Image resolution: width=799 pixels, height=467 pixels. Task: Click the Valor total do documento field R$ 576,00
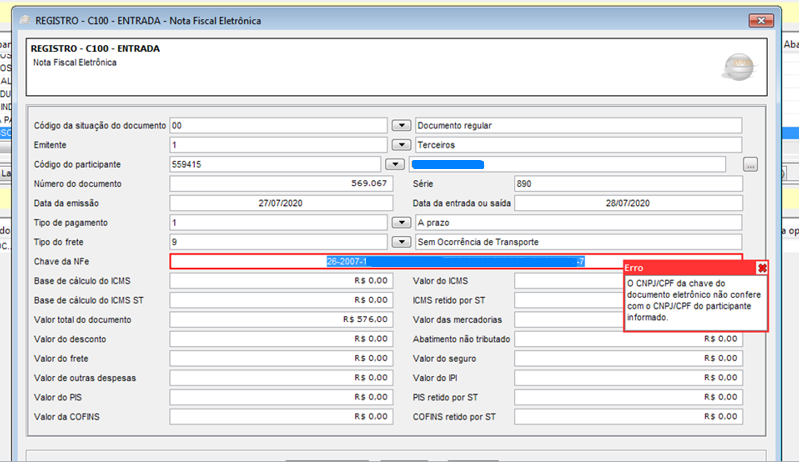[281, 319]
